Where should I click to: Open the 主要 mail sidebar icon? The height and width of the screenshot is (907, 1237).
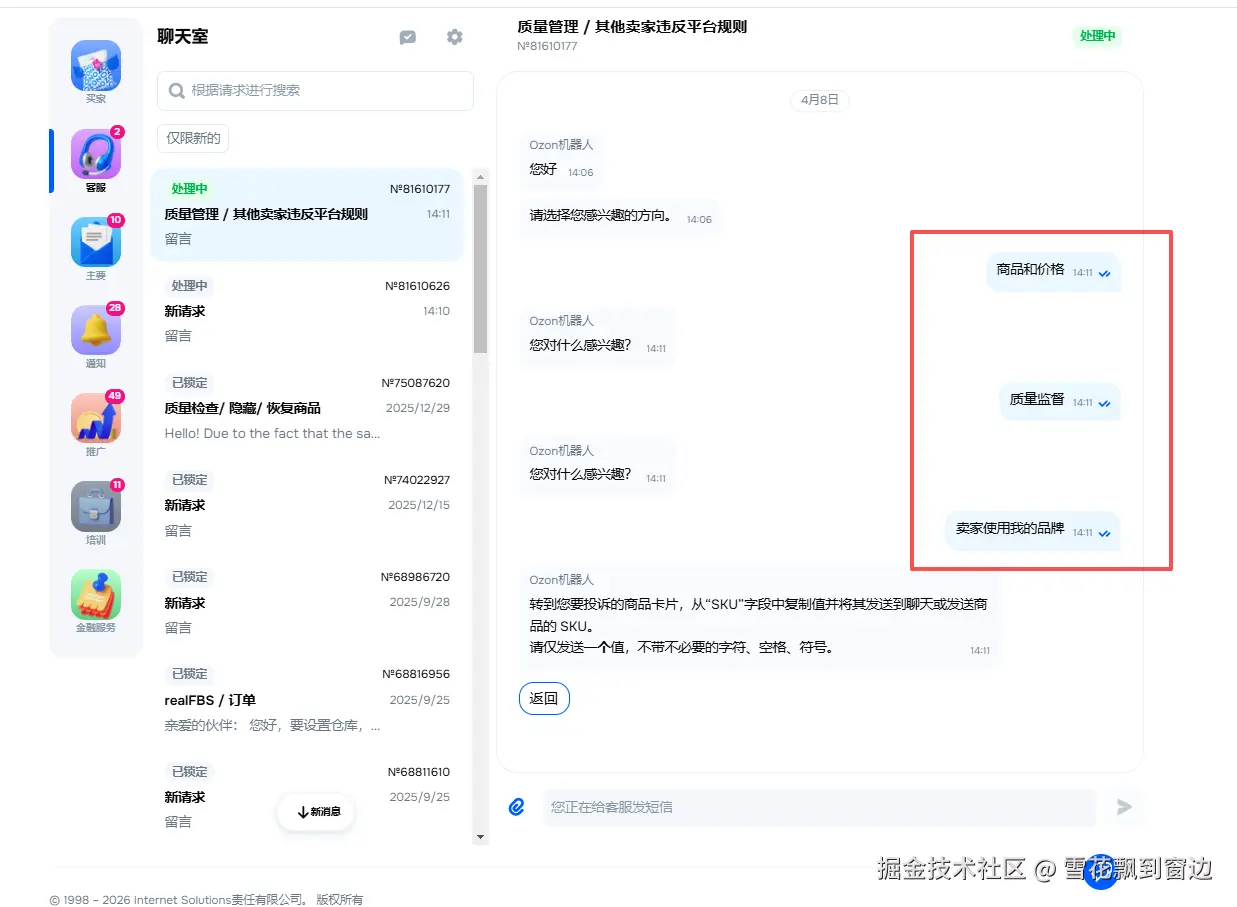click(x=96, y=242)
